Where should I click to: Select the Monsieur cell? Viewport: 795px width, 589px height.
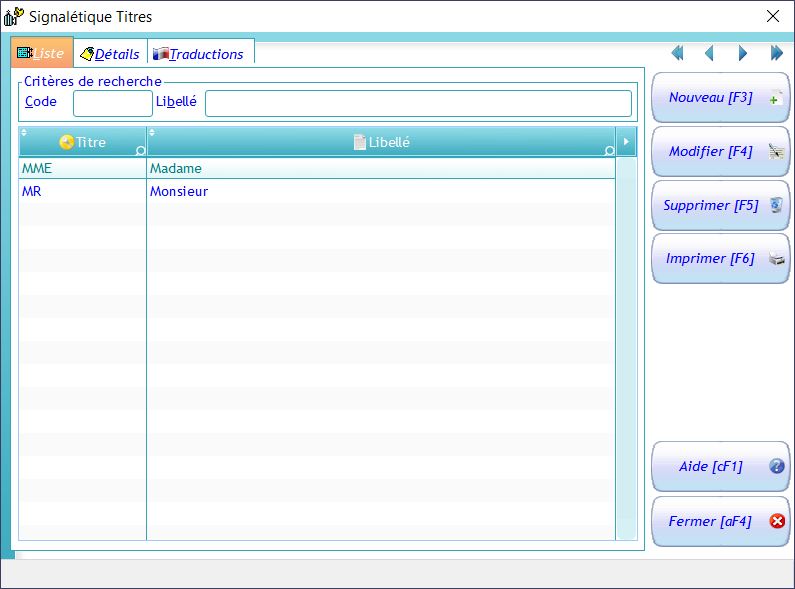coord(381,192)
